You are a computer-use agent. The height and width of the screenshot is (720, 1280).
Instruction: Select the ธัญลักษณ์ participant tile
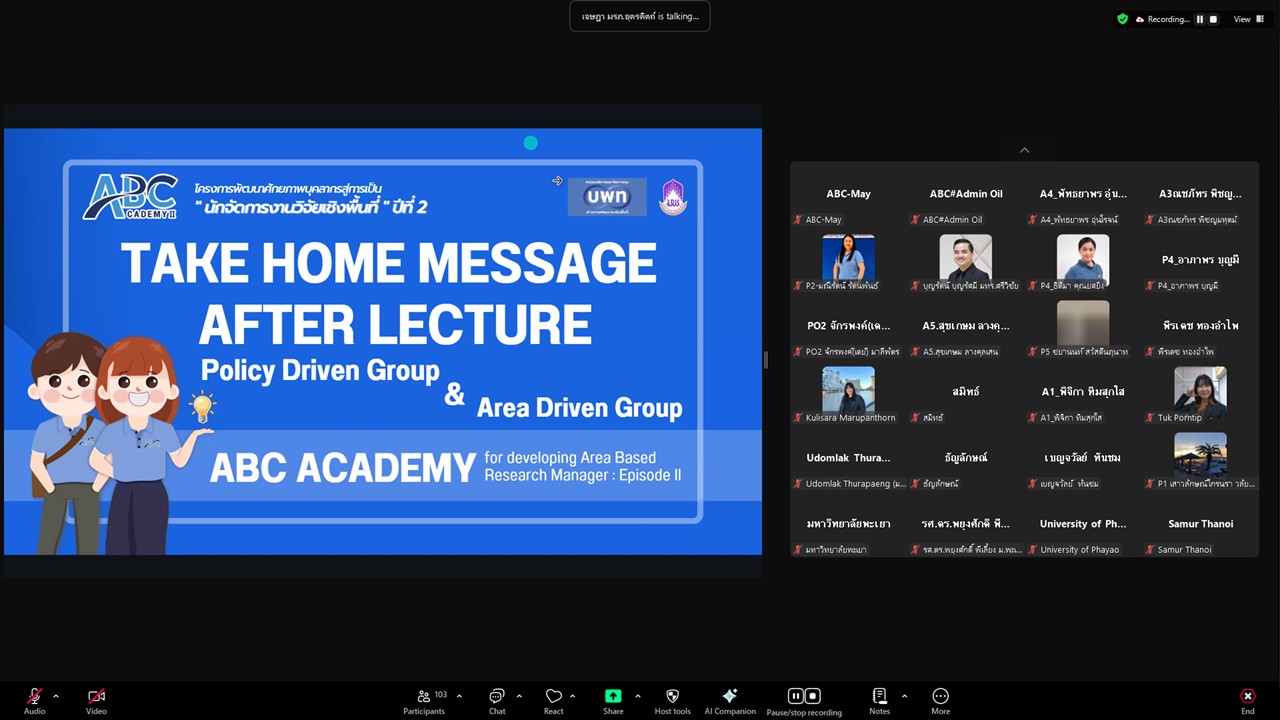coord(966,458)
